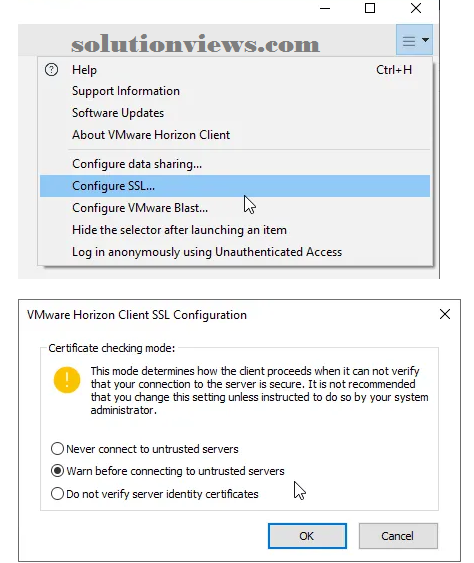Open Support Information menu entry
The width and height of the screenshot is (474, 563).
(235, 91)
